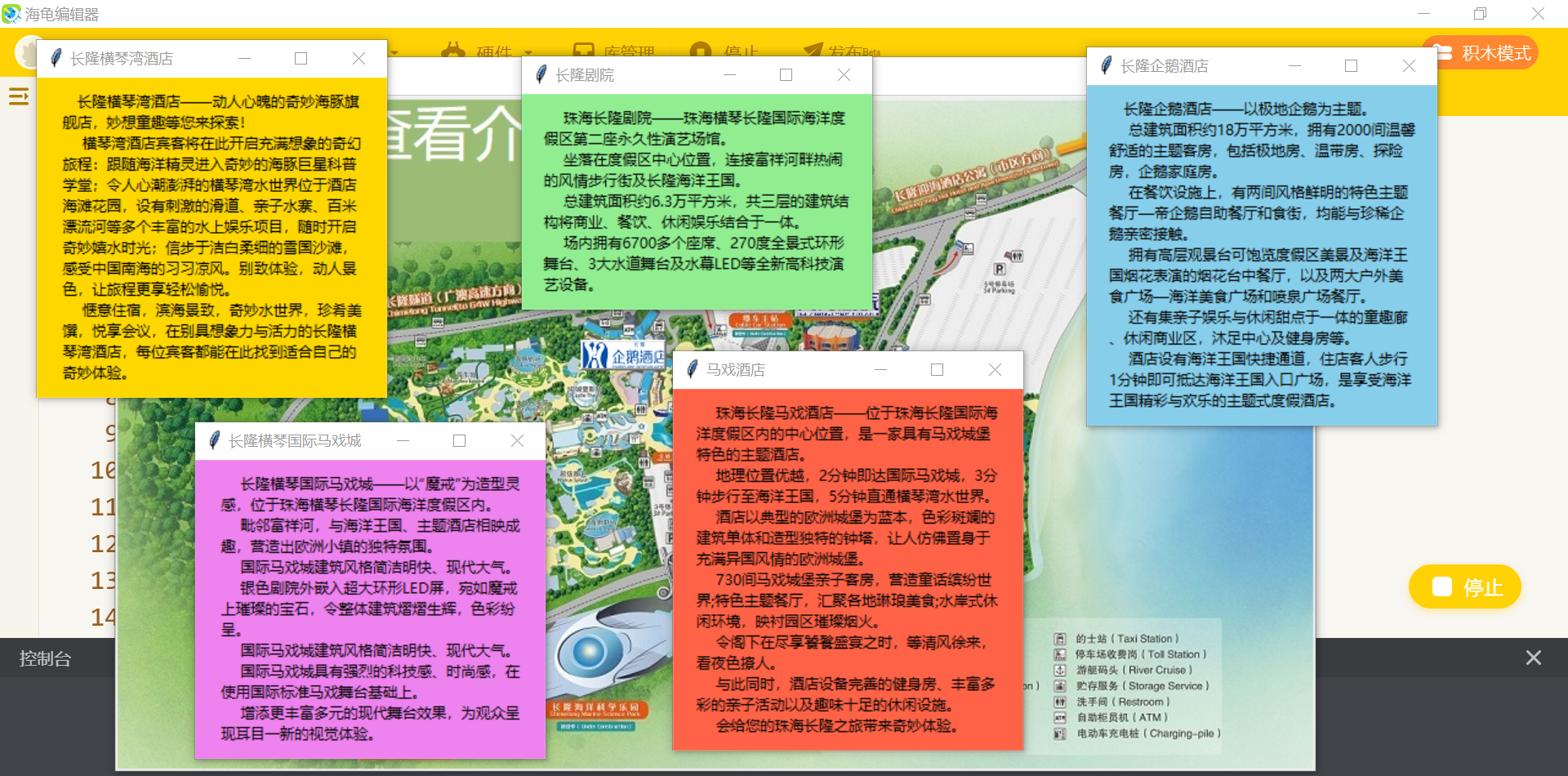Viewport: 1568px width, 776px height.
Task: Minimize the 长隆横琴湾酒店 window
Action: [244, 59]
